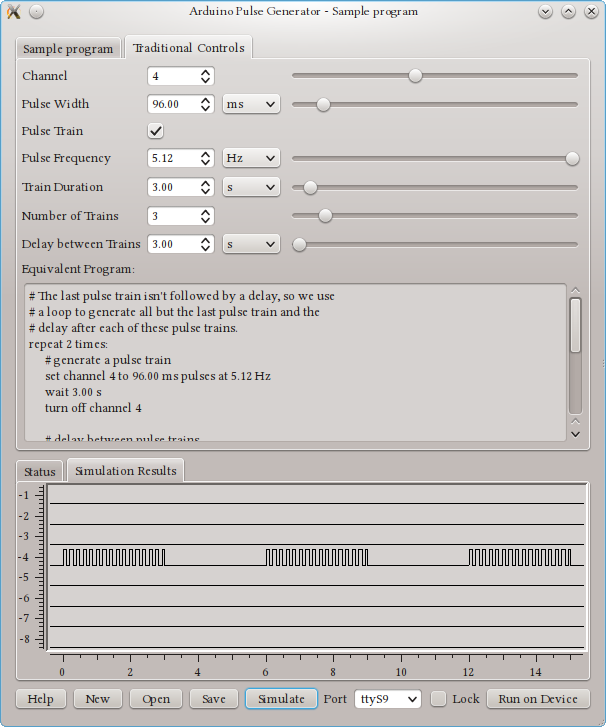Click the Delay between Trains slider handle
This screenshot has height=727, width=606.
(300, 244)
